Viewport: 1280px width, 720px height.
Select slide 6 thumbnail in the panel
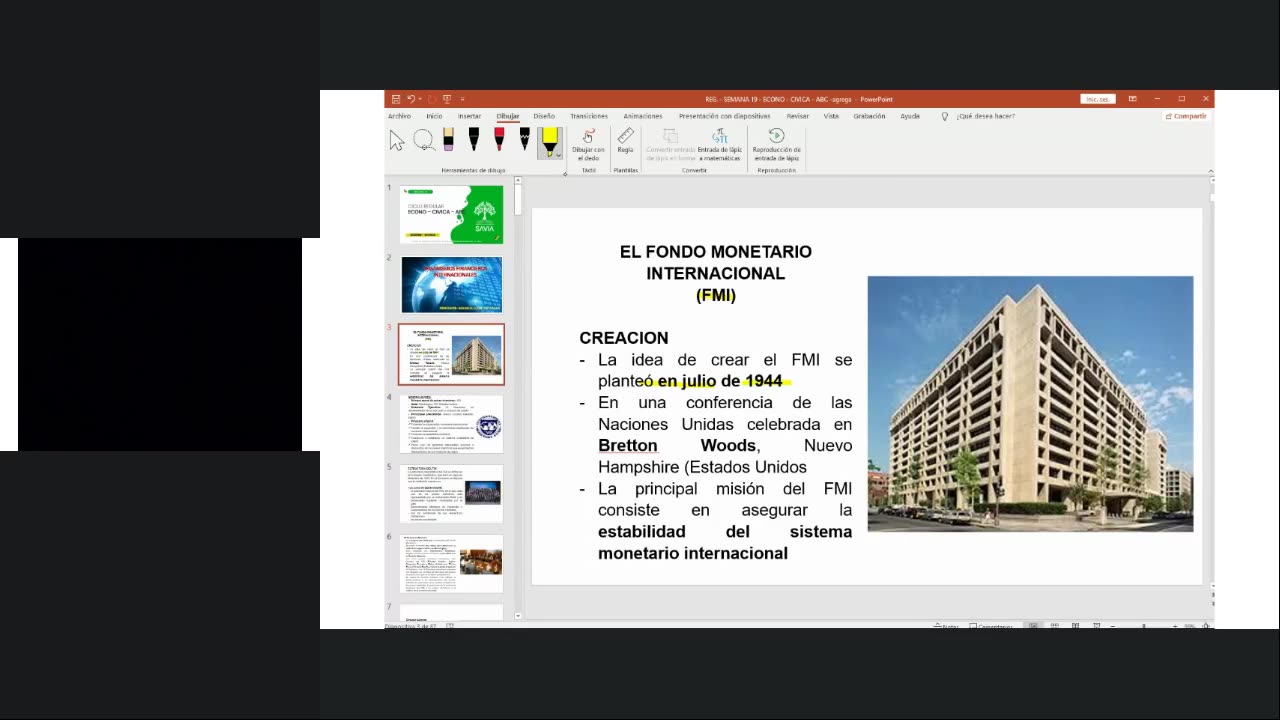452,564
